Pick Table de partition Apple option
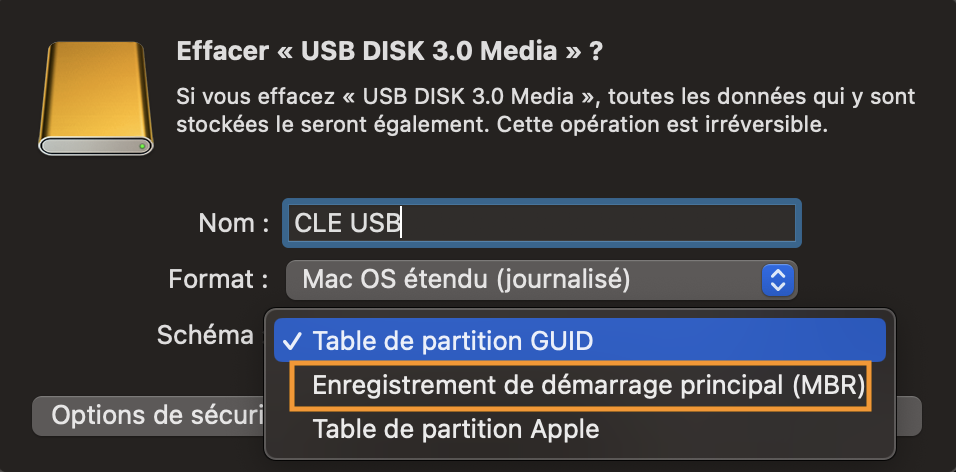 [x=456, y=430]
